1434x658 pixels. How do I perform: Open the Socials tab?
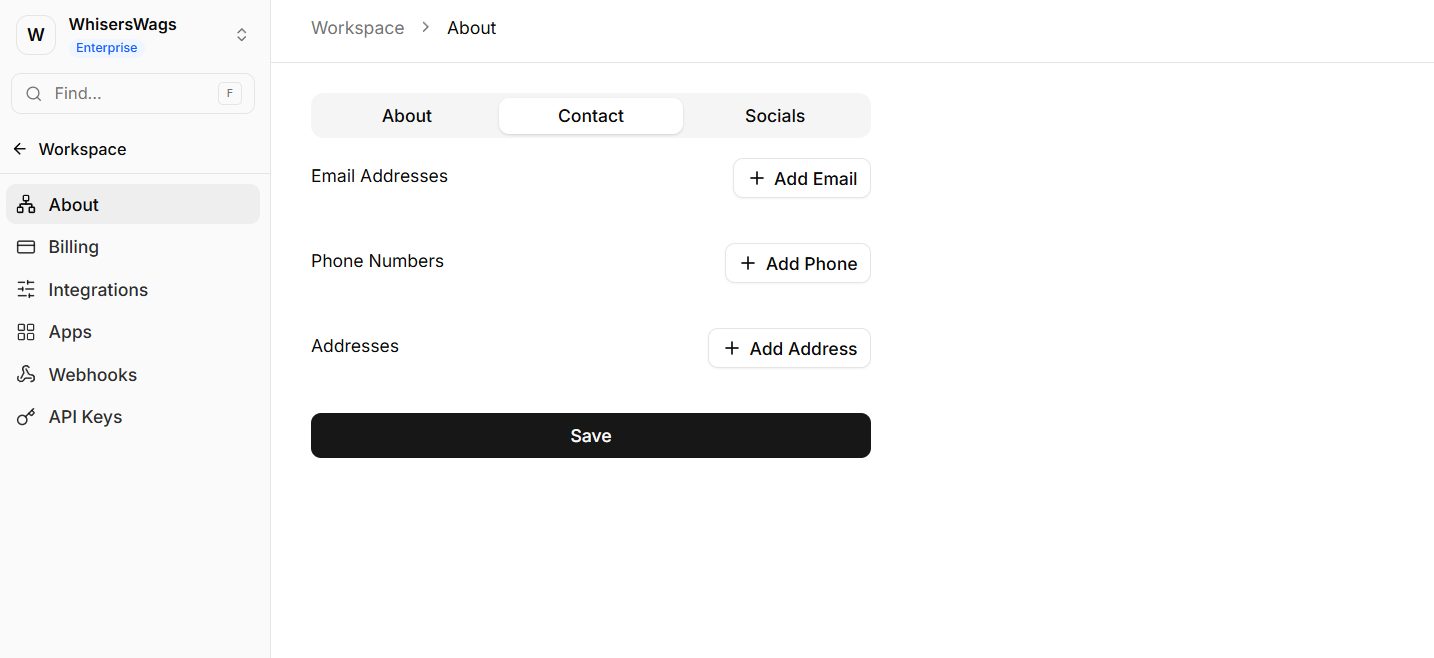pyautogui.click(x=775, y=116)
